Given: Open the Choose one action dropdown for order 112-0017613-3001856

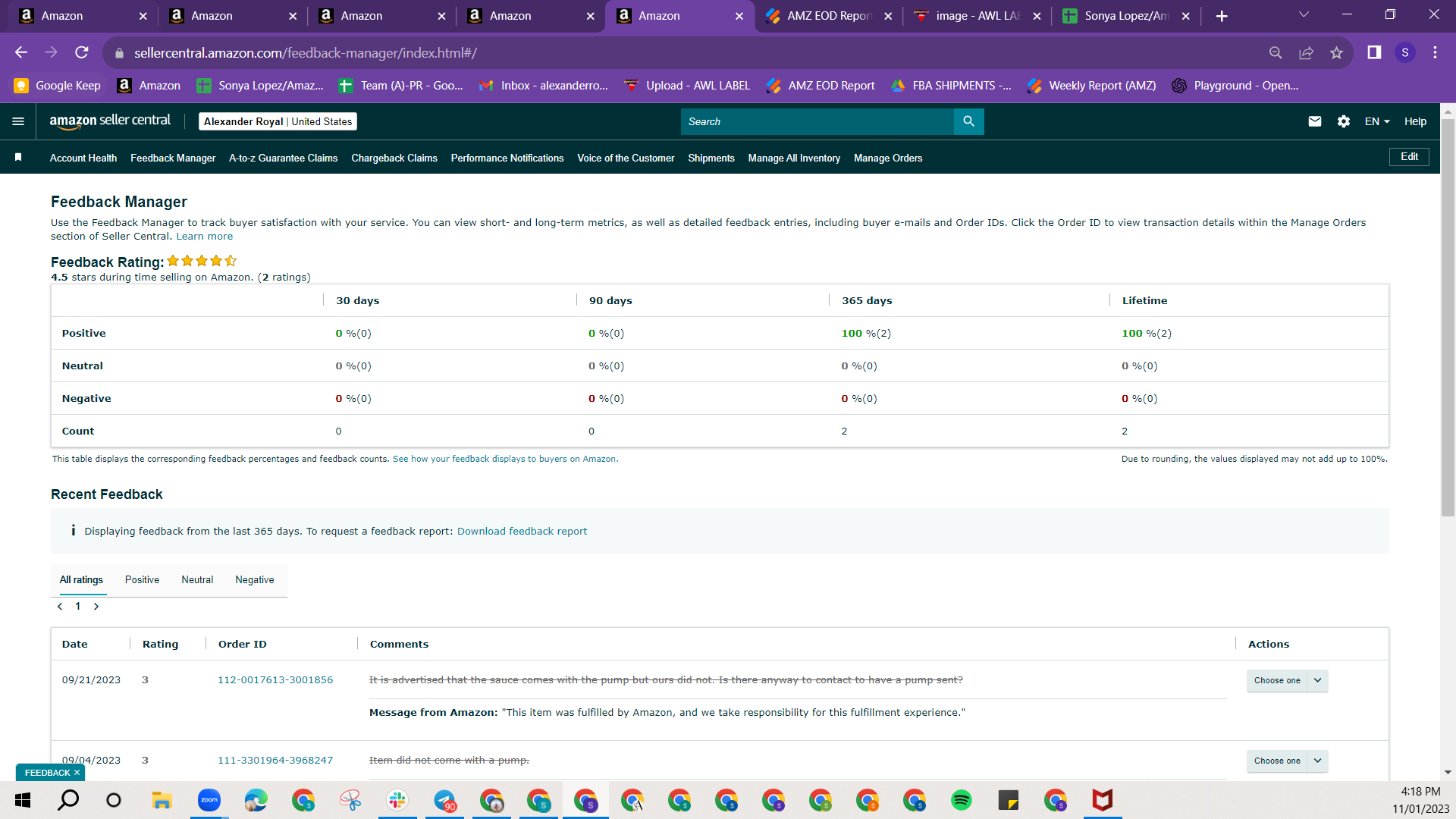Looking at the screenshot, I should [1287, 680].
